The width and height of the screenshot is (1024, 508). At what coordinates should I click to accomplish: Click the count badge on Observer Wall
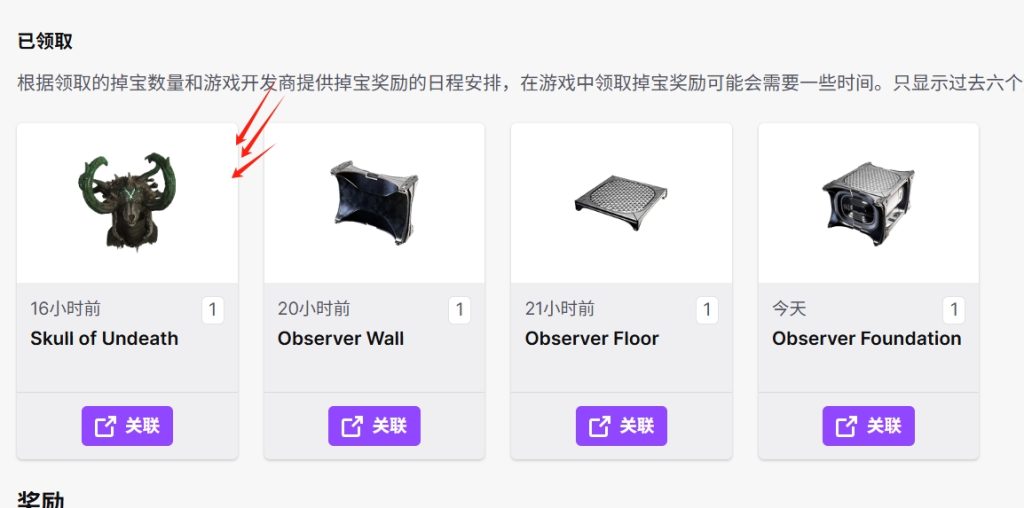click(x=460, y=310)
